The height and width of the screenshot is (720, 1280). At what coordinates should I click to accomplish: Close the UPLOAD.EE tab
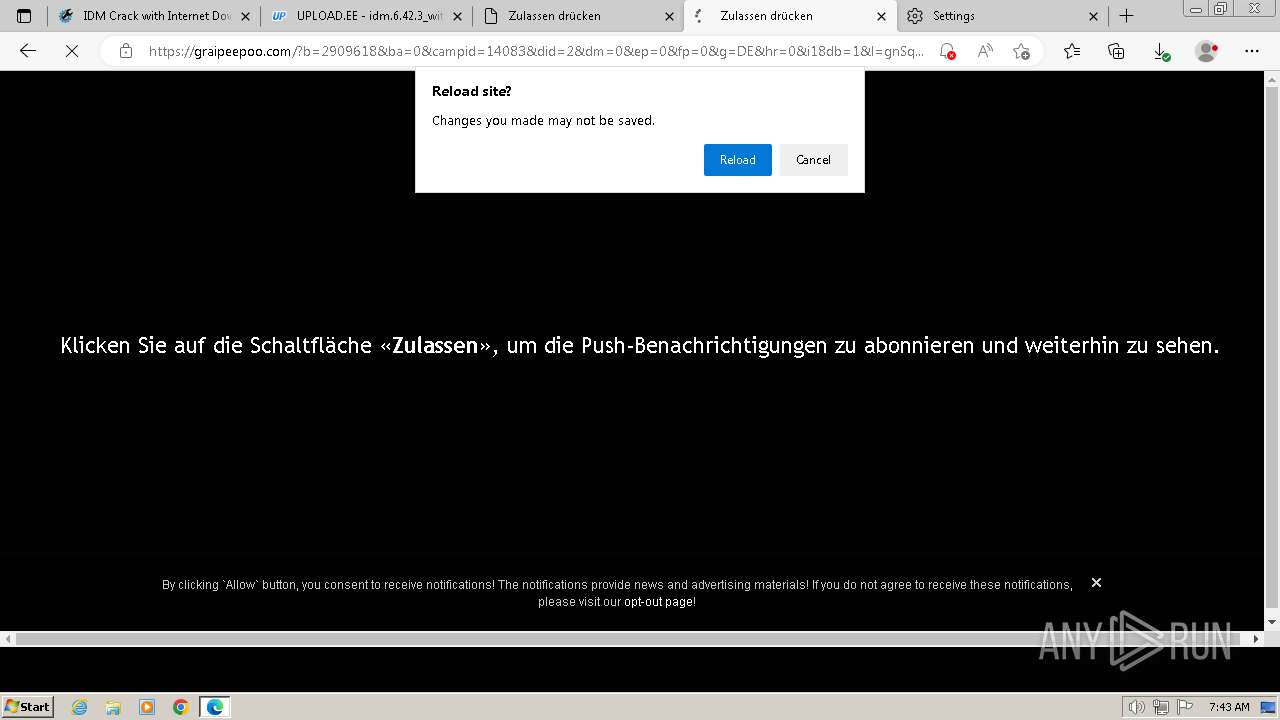457,16
